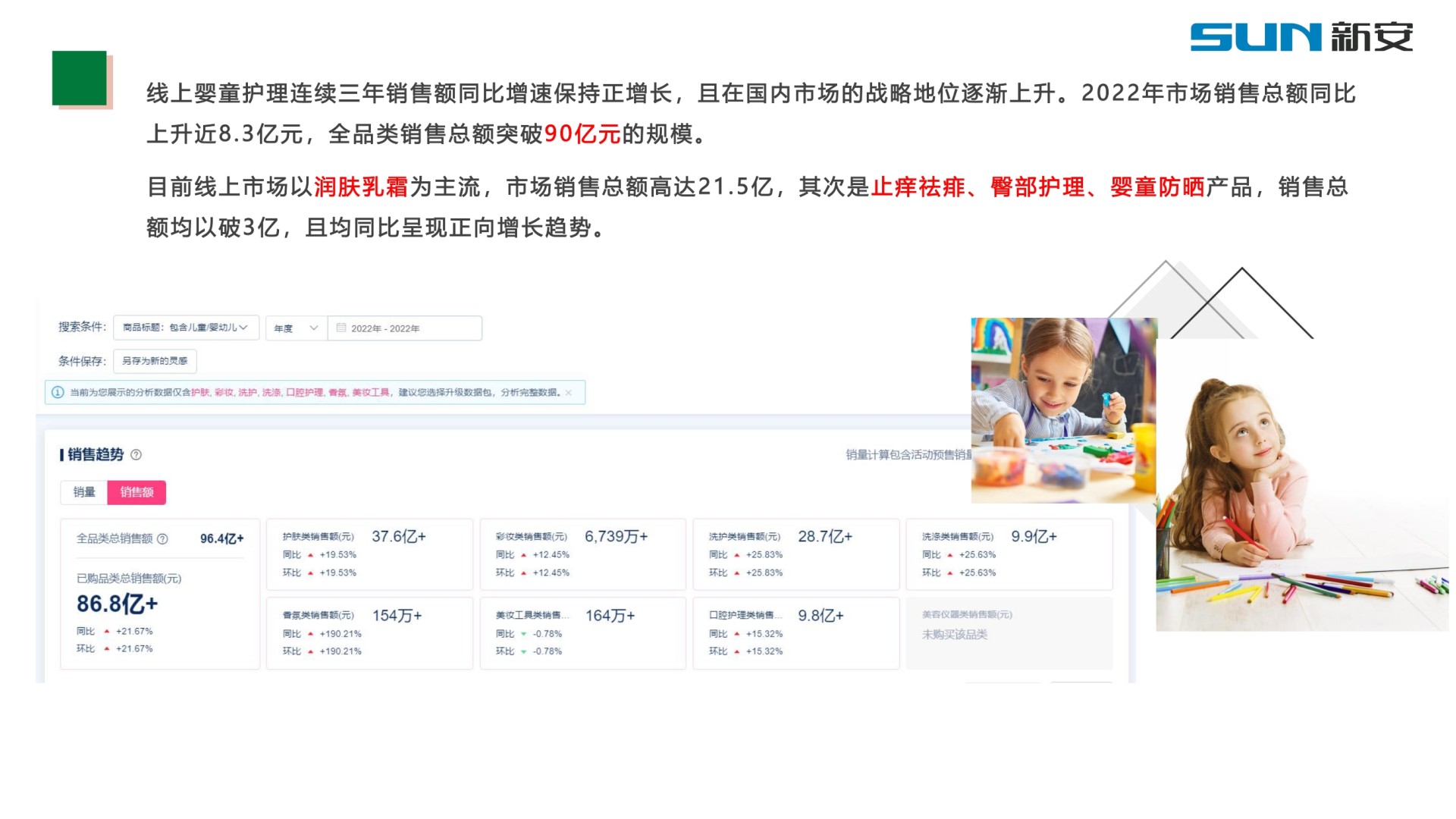This screenshot has width=1456, height=819.
Task: Select the 销售额 tab
Action: [136, 492]
